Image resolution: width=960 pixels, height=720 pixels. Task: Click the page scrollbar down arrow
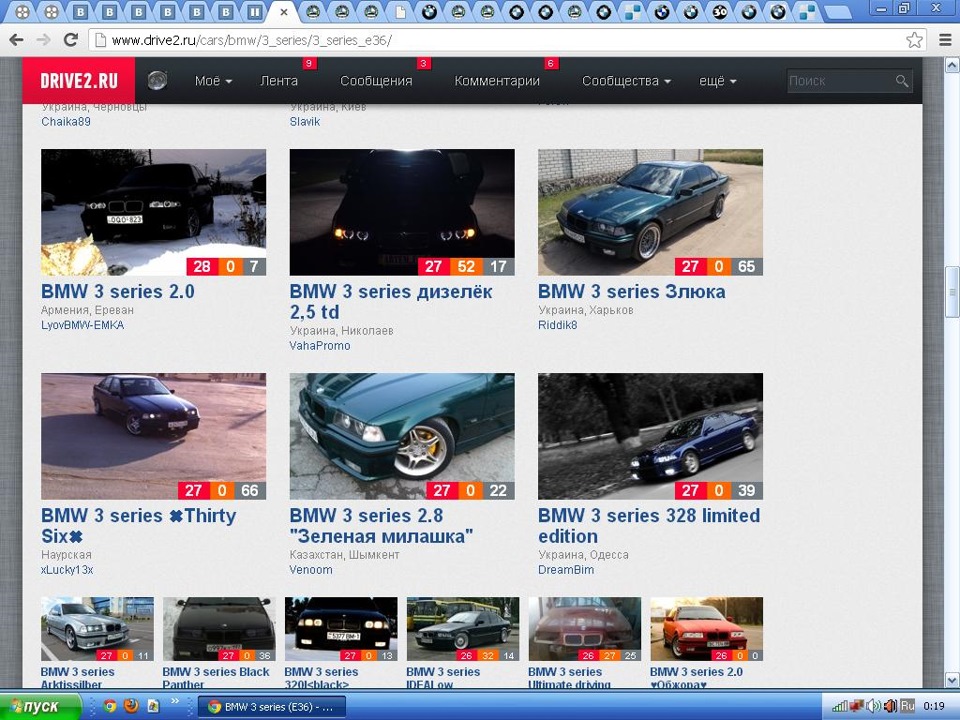click(952, 680)
